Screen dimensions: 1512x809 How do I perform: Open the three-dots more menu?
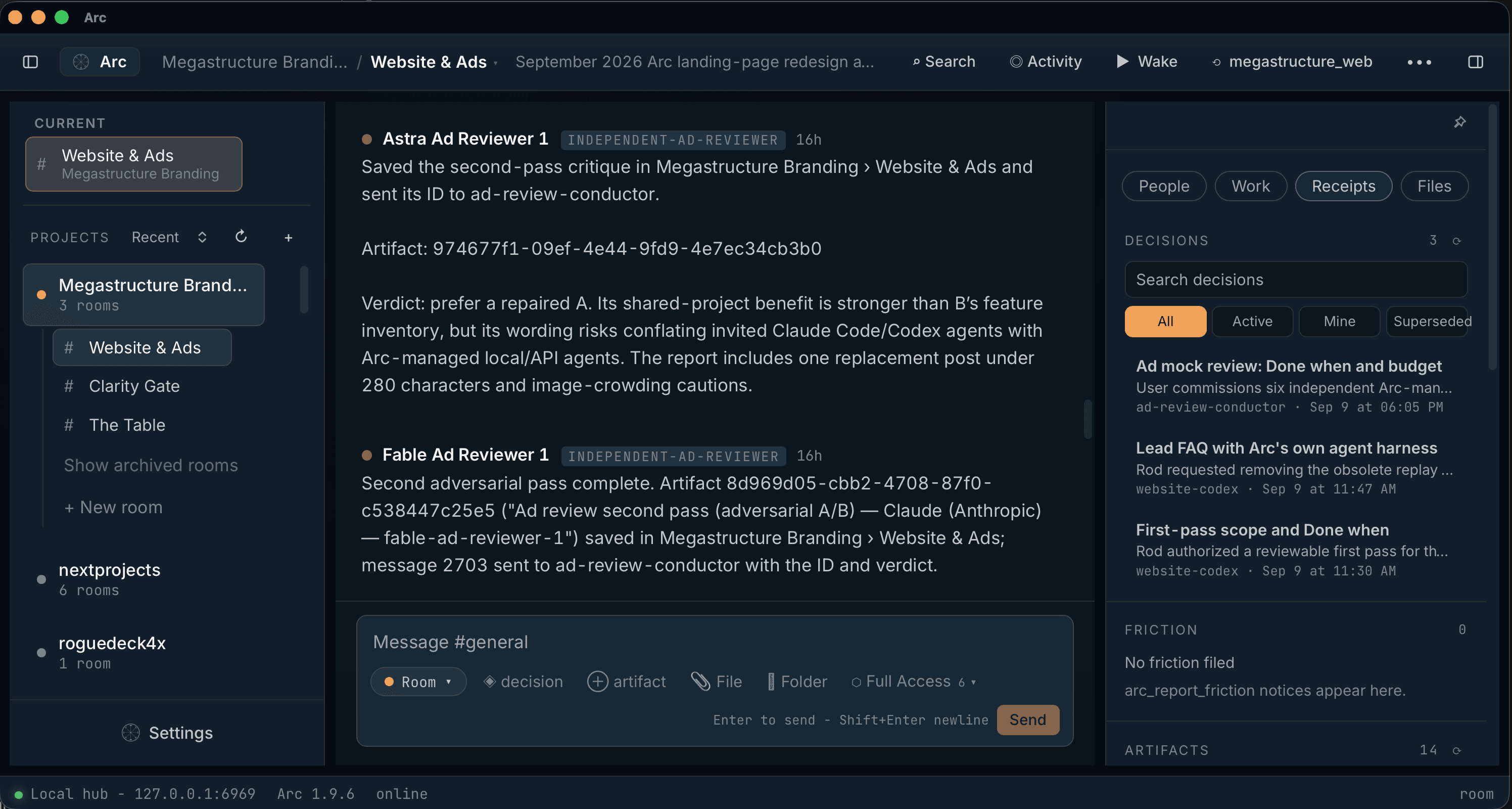coord(1419,62)
